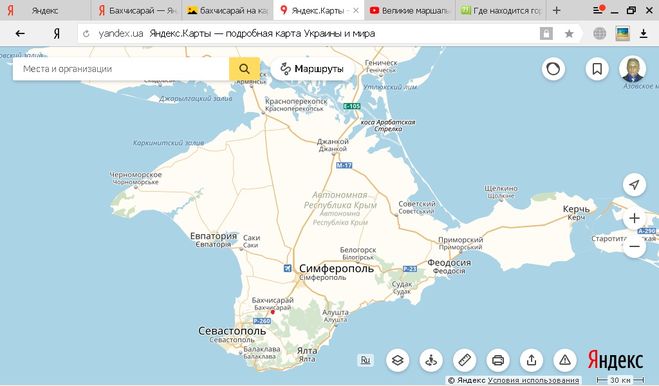Click the print map icon

pyautogui.click(x=498, y=360)
